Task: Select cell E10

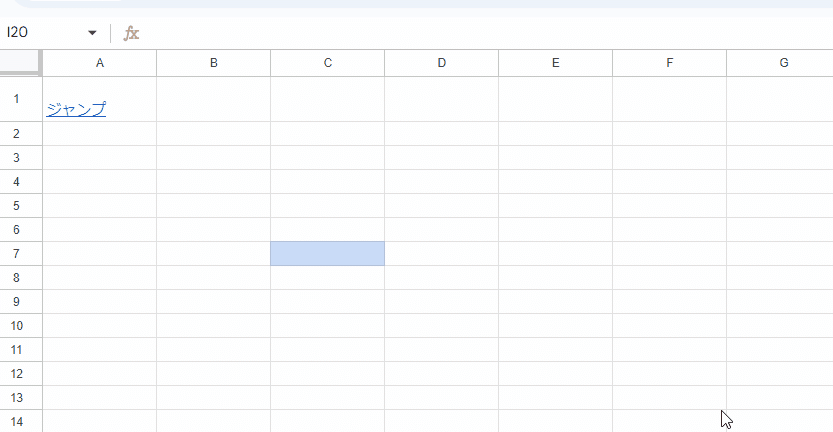Action: (x=556, y=326)
